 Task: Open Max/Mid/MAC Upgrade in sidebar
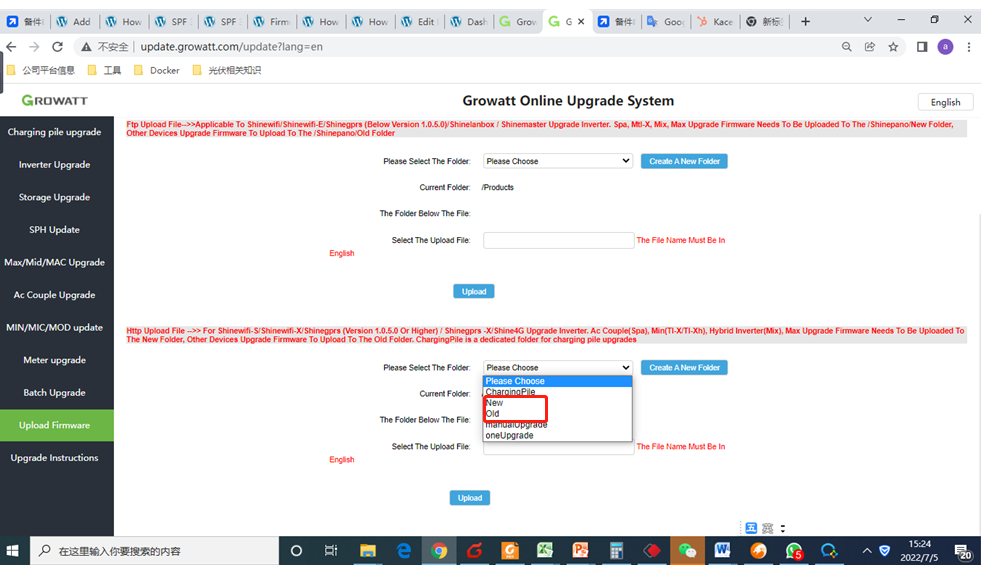(54, 262)
